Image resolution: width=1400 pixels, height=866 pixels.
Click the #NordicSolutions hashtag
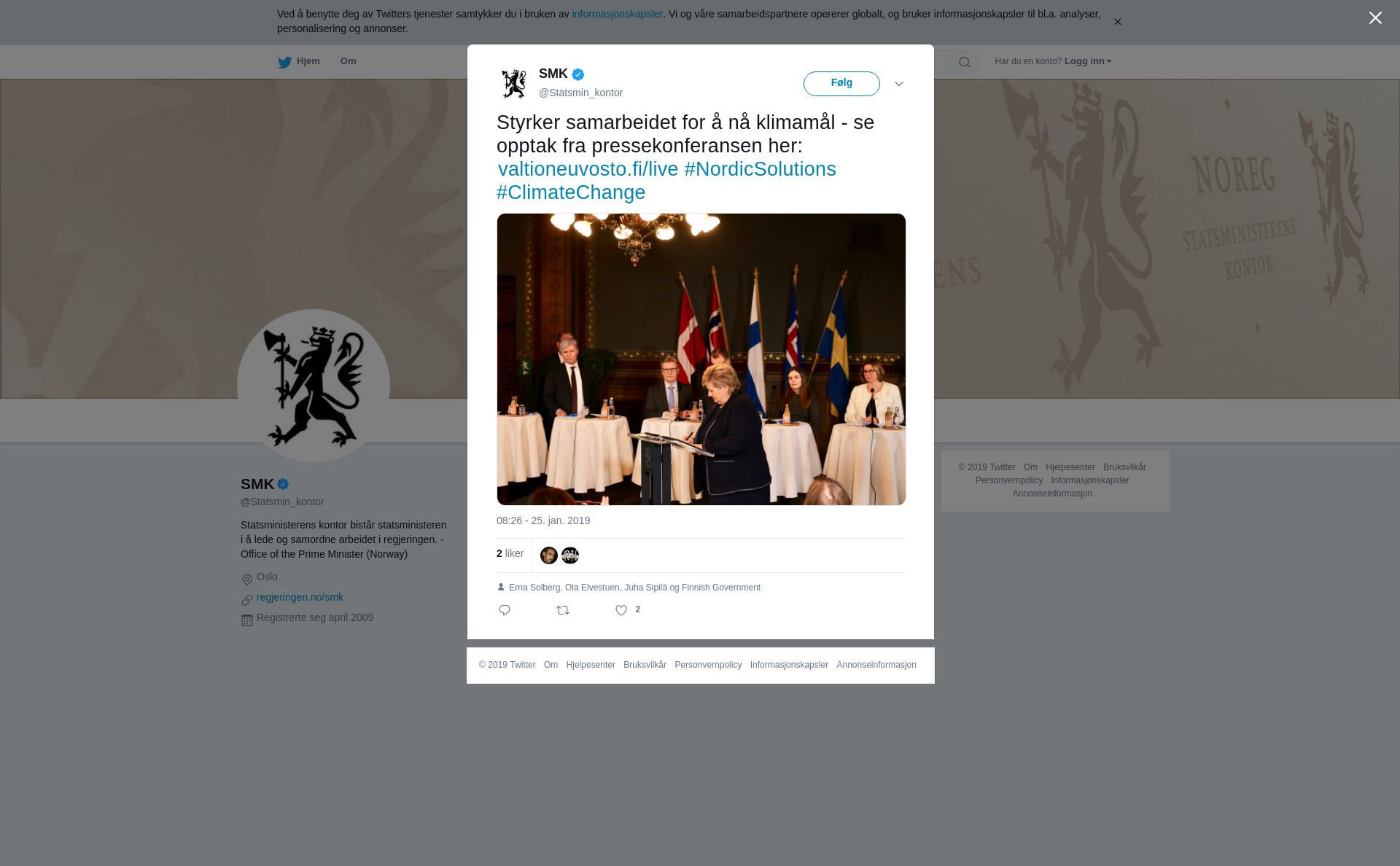pyautogui.click(x=761, y=169)
